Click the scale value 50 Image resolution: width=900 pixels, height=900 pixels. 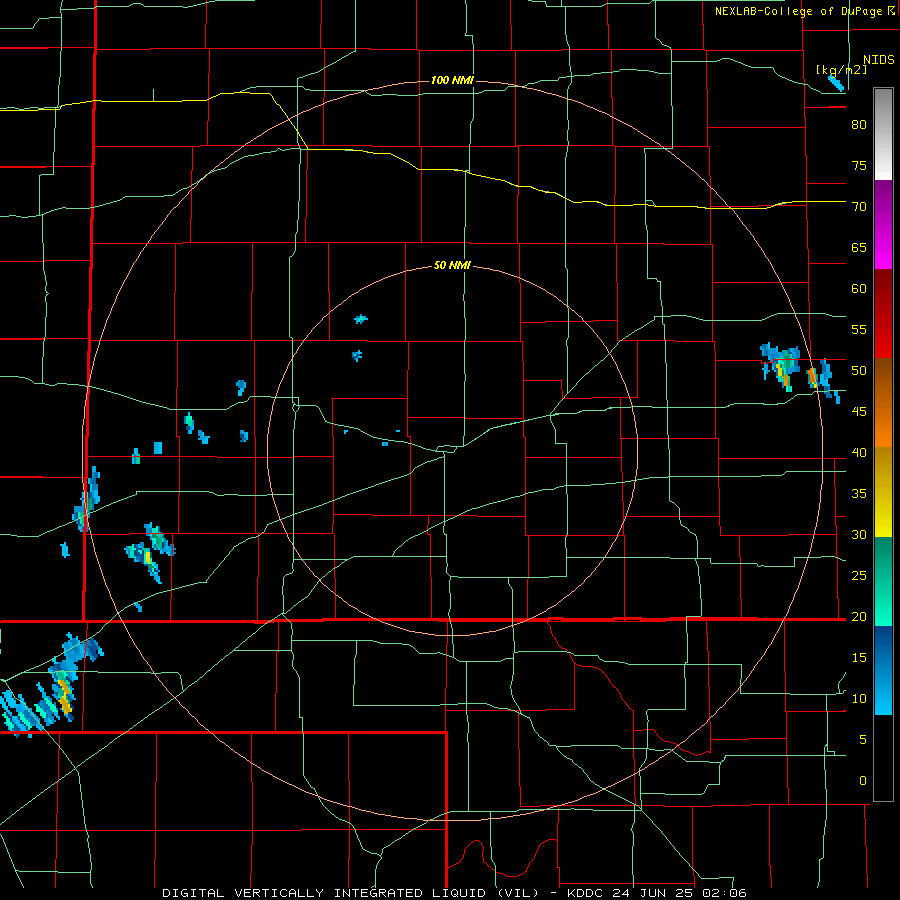click(x=859, y=370)
